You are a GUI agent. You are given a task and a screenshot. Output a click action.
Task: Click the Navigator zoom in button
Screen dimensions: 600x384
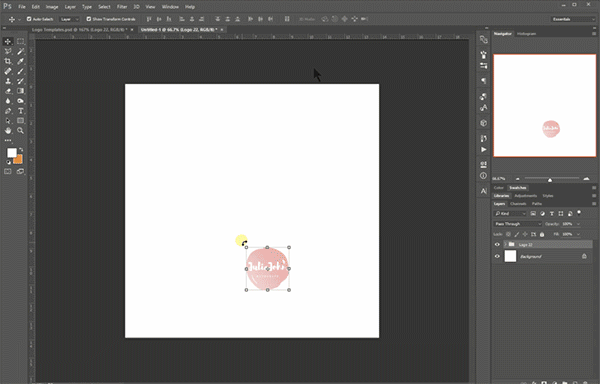586,179
